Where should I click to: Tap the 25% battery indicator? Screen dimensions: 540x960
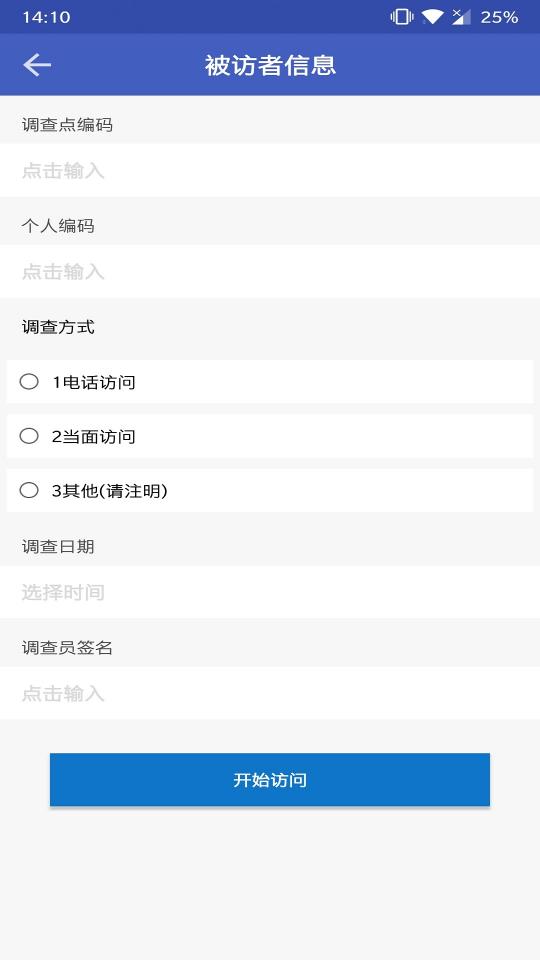(x=499, y=17)
